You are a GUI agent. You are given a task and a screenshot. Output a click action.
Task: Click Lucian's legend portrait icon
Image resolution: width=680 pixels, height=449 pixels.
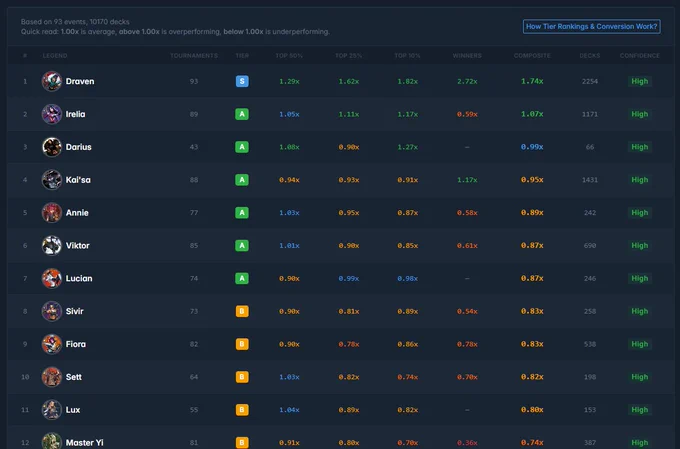point(52,279)
